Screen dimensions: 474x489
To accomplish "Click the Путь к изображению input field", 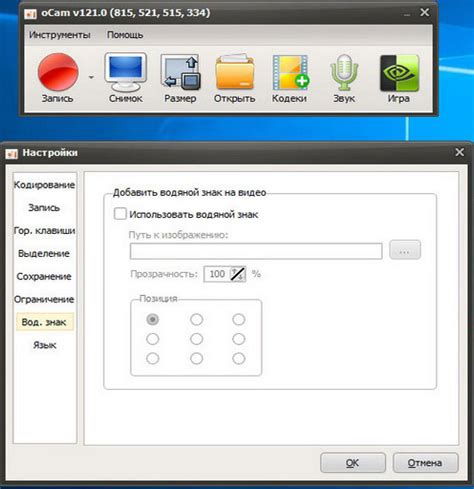I will (256, 251).
